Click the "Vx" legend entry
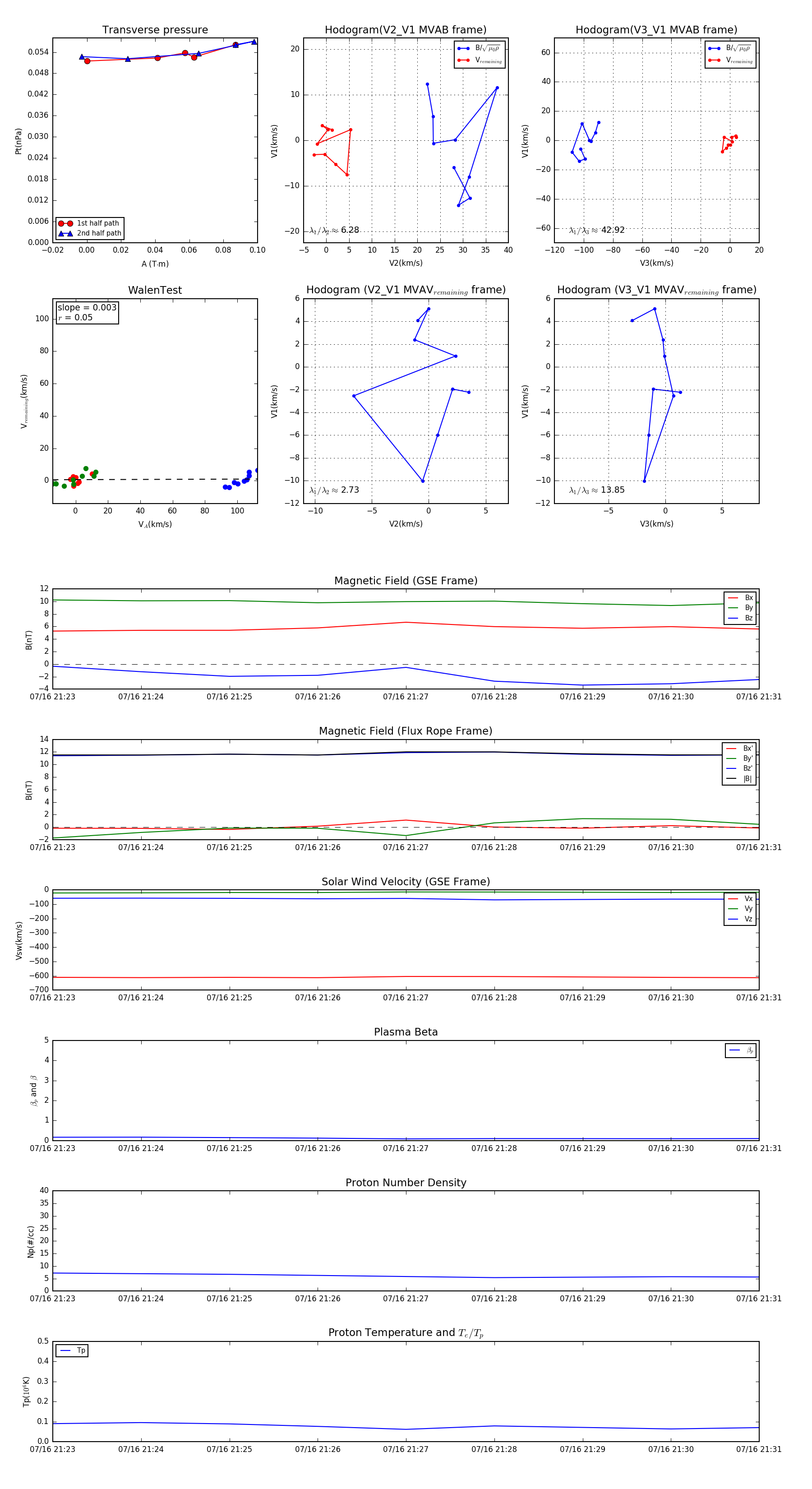This screenshot has width=812, height=1489. [740, 899]
